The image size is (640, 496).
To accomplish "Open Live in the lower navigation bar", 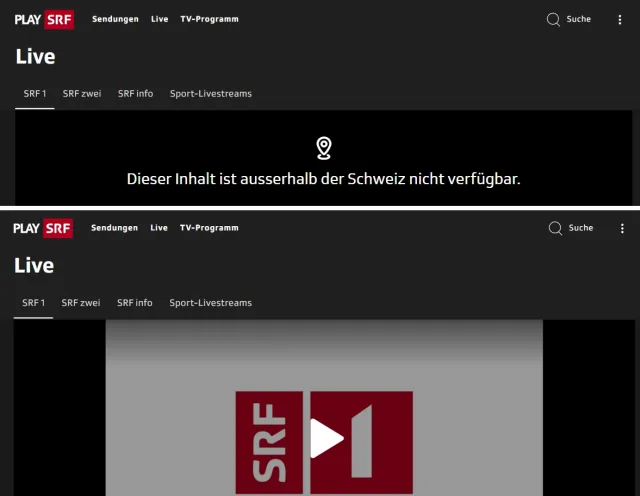I will 159,228.
